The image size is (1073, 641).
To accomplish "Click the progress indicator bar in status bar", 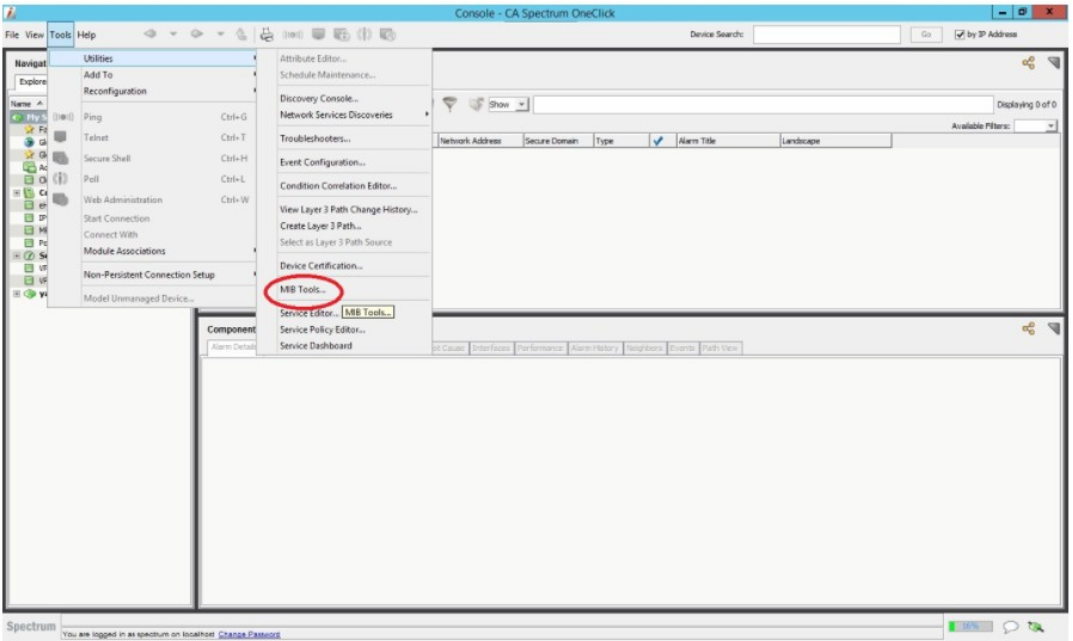I will (x=970, y=626).
